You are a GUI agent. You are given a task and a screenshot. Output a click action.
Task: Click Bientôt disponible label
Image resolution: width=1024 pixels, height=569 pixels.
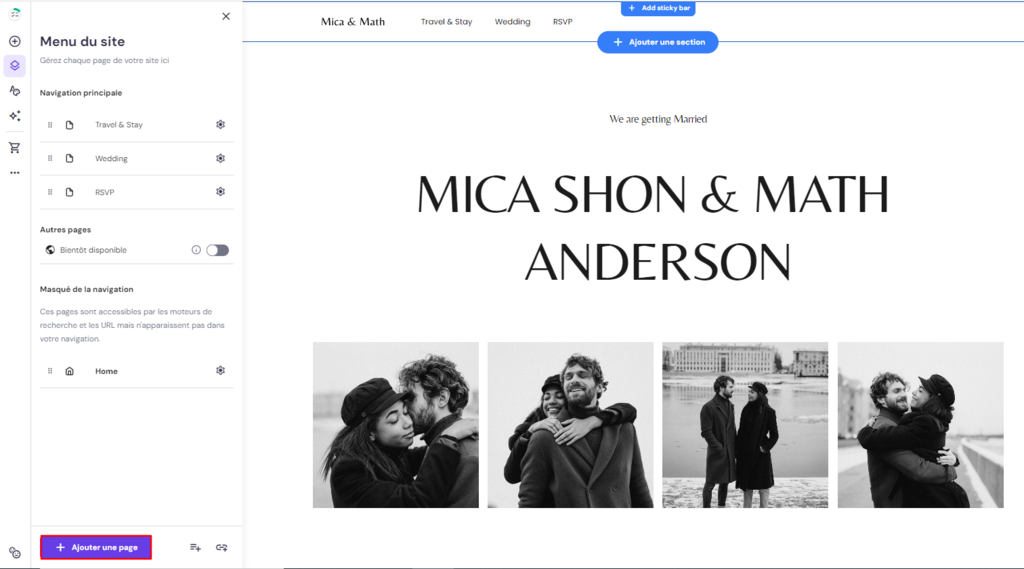coord(93,250)
